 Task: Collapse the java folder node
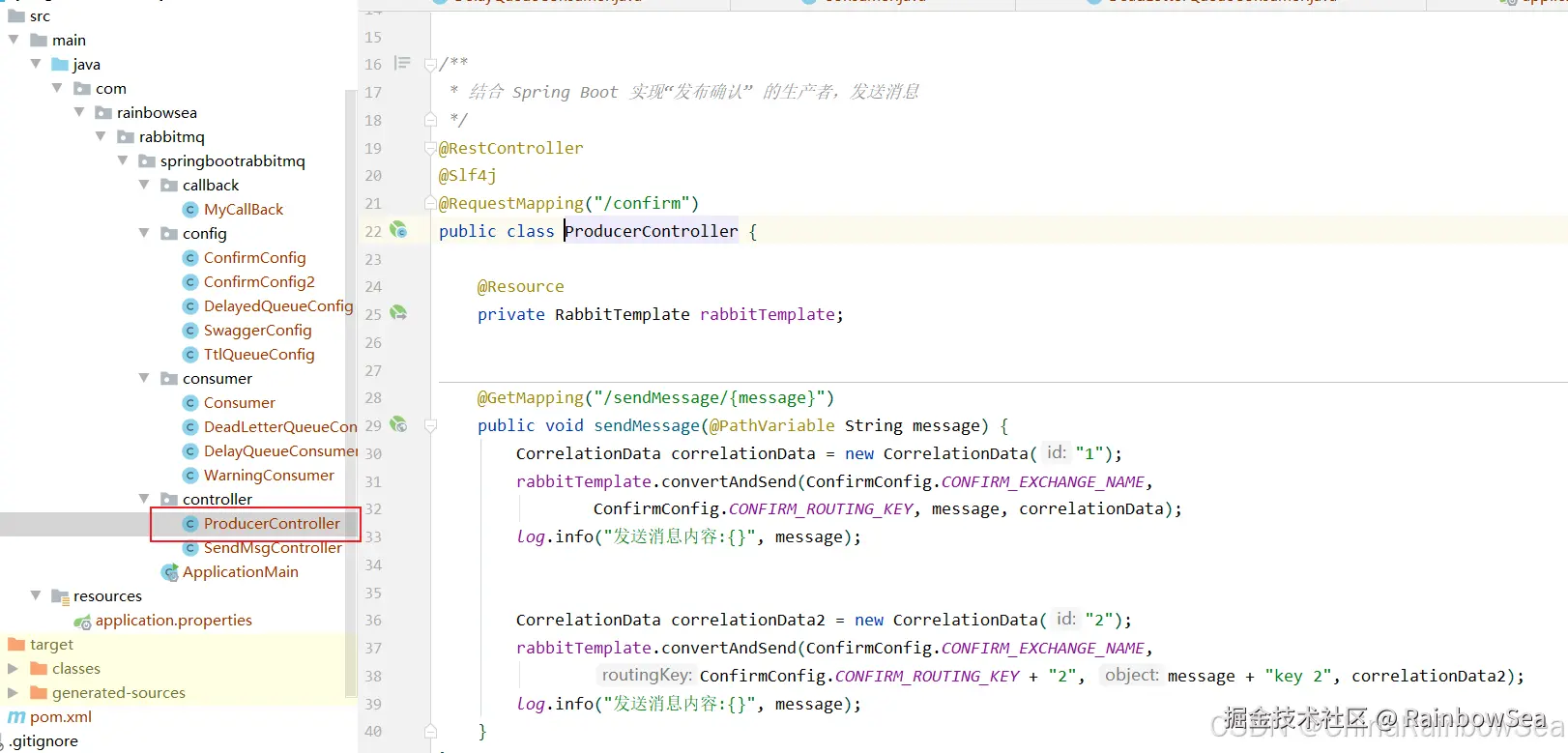click(x=36, y=64)
